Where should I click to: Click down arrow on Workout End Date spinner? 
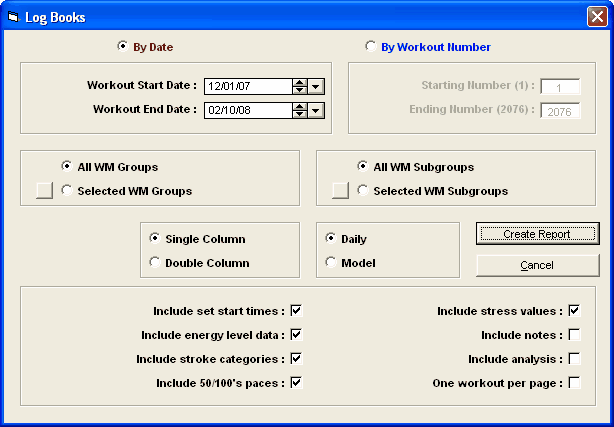tap(299, 114)
